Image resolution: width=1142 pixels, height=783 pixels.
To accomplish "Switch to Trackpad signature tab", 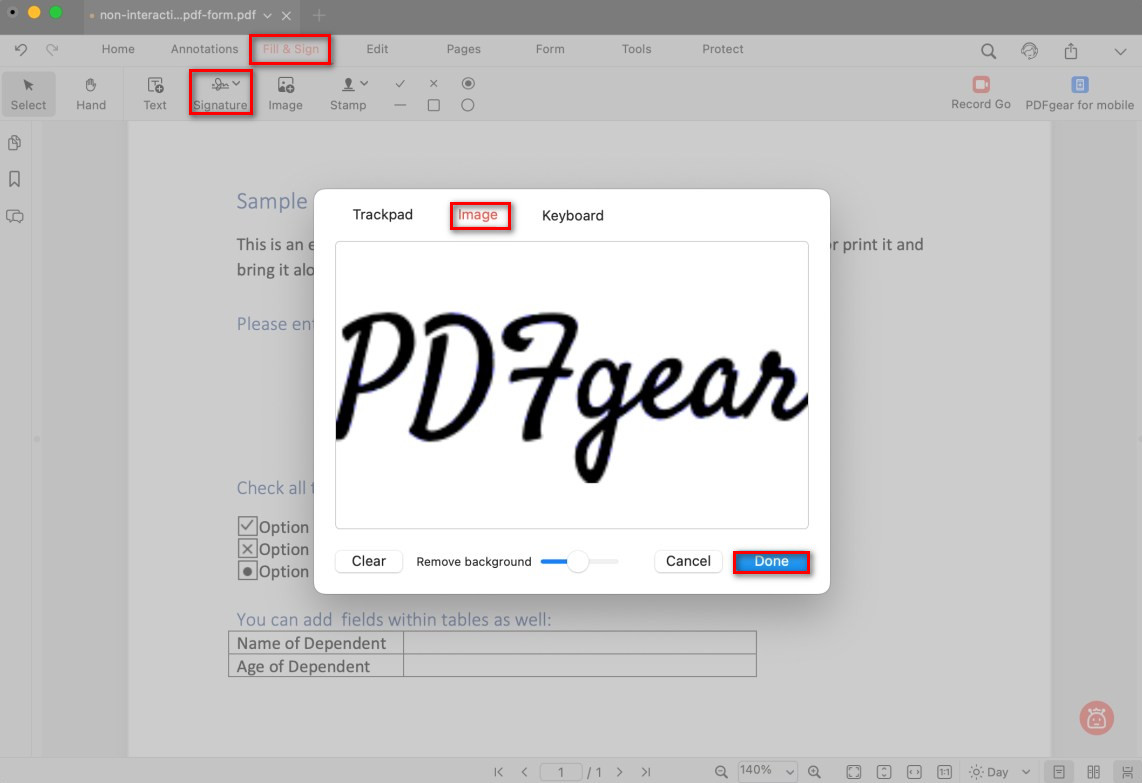I will (382, 215).
